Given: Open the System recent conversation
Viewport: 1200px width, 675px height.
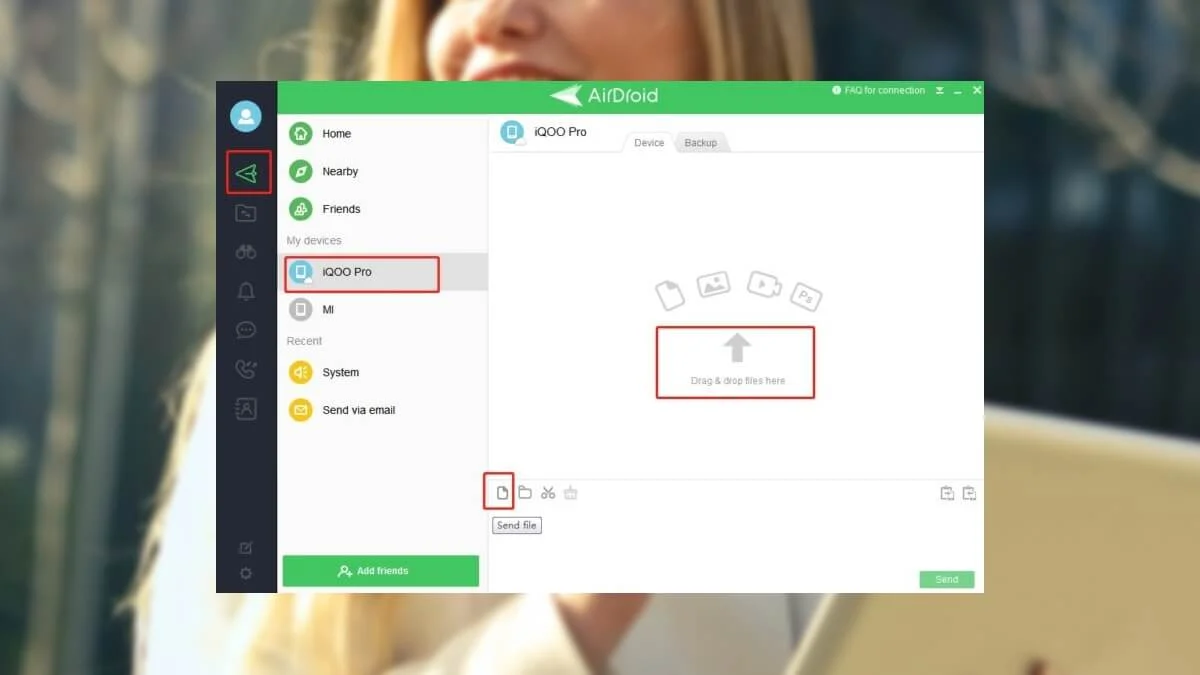Looking at the screenshot, I should (x=382, y=372).
